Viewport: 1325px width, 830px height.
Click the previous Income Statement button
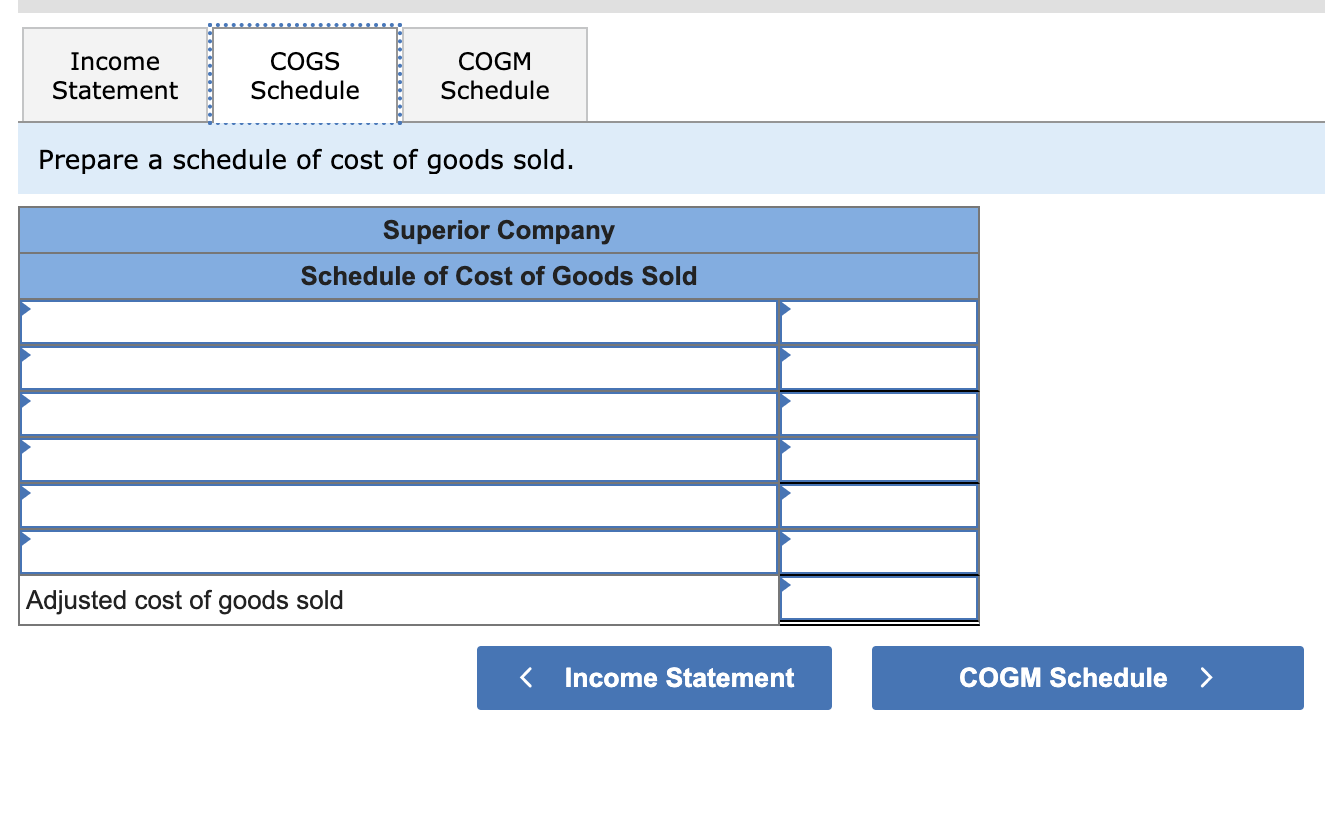[x=654, y=678]
